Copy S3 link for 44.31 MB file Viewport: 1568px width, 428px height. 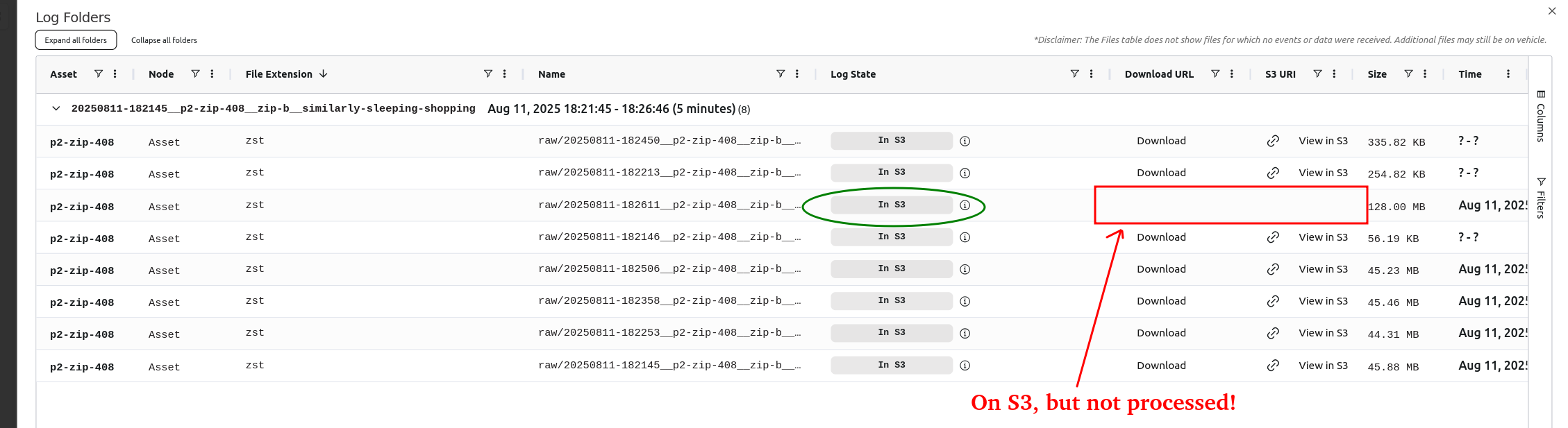click(x=1273, y=333)
